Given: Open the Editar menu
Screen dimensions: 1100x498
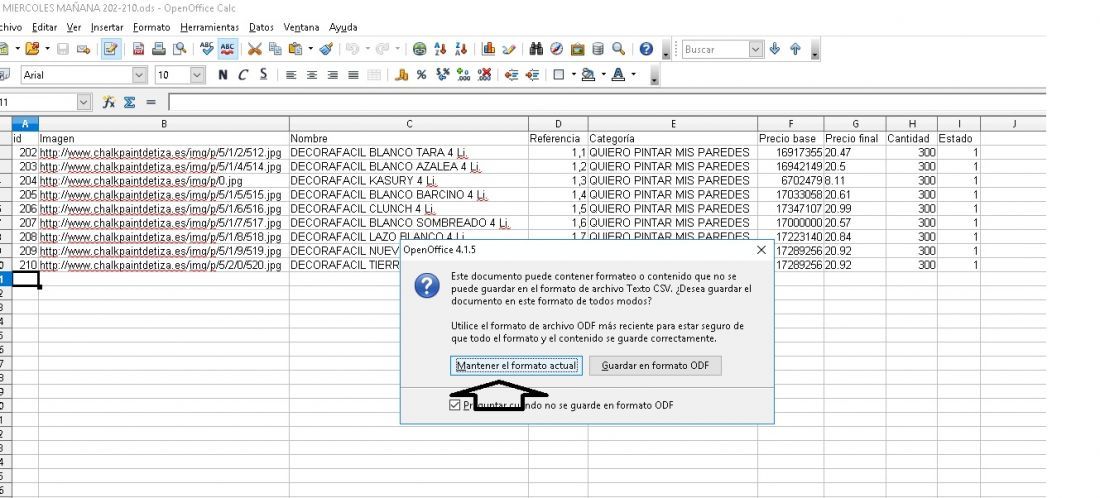Looking at the screenshot, I should click(x=45, y=27).
